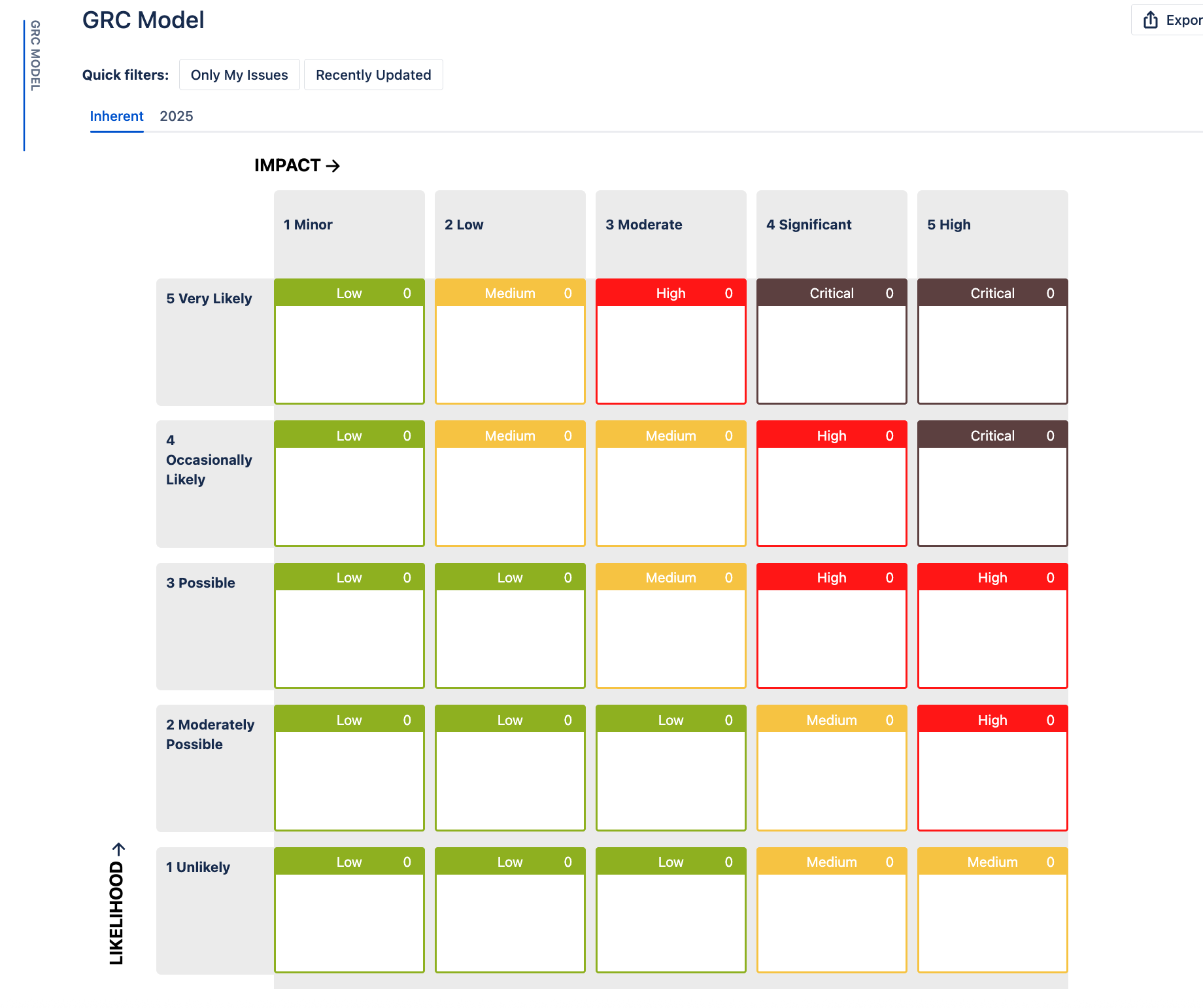Image resolution: width=1203 pixels, height=1008 pixels.
Task: Select Medium cell for Moderately Possible, Significant
Action: (x=832, y=768)
